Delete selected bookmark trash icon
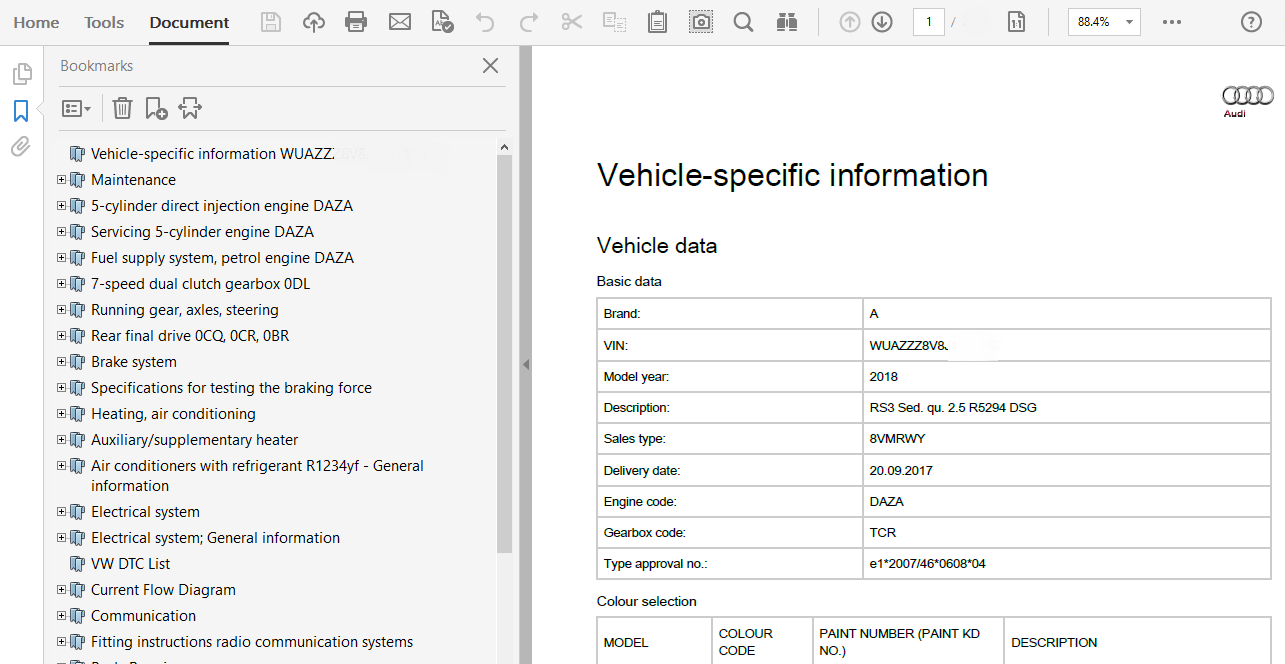Screen dimensions: 1285x664 (x=122, y=108)
